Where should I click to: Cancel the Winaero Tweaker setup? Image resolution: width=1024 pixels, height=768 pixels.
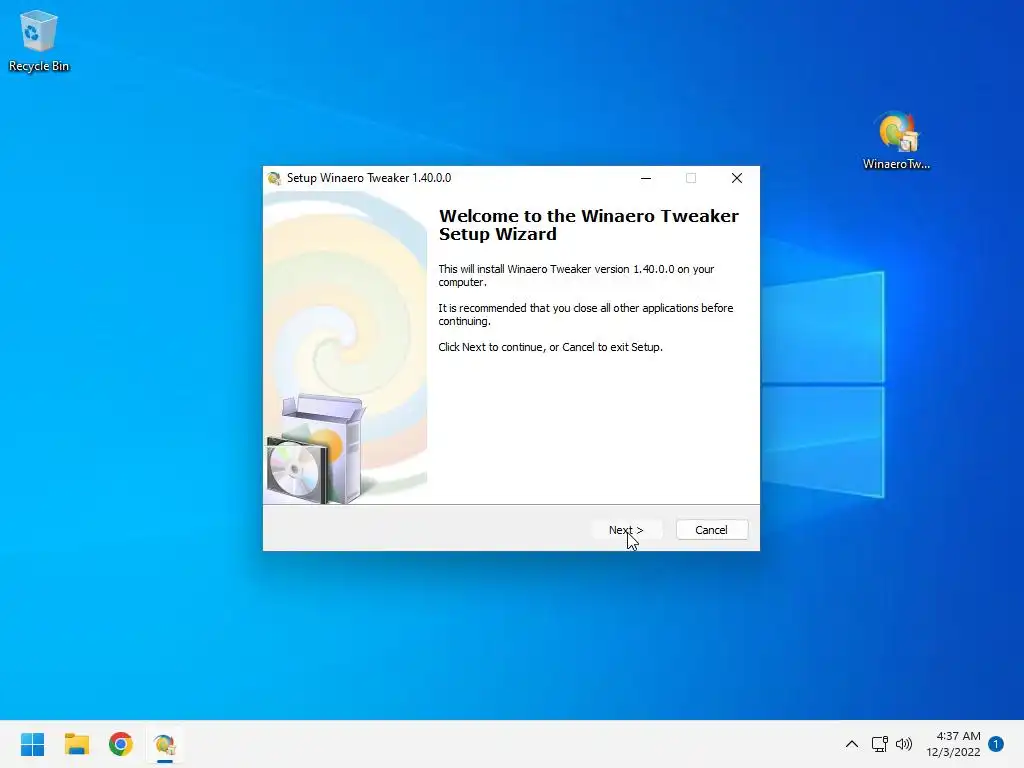click(711, 530)
